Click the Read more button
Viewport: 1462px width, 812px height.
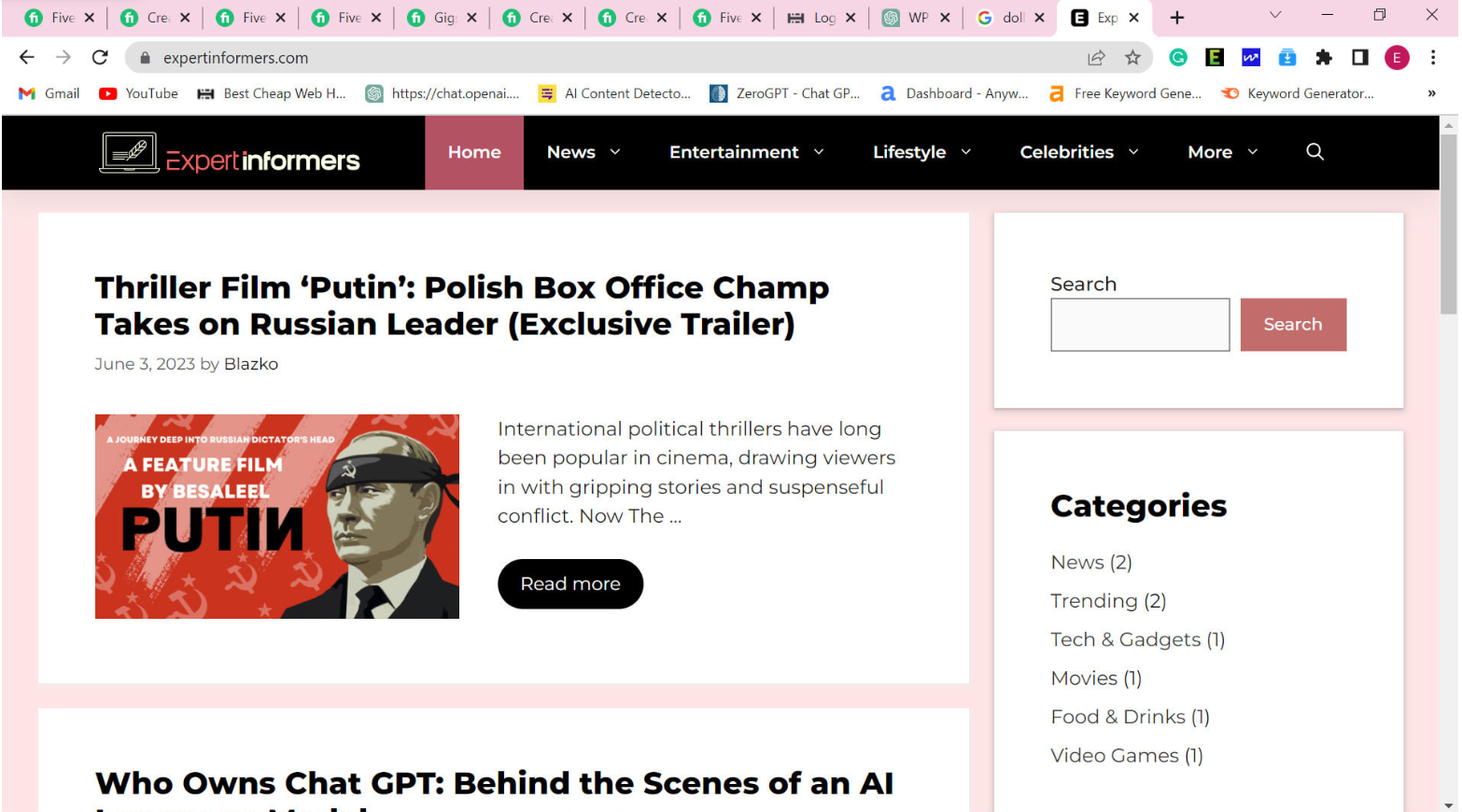pyautogui.click(x=569, y=583)
